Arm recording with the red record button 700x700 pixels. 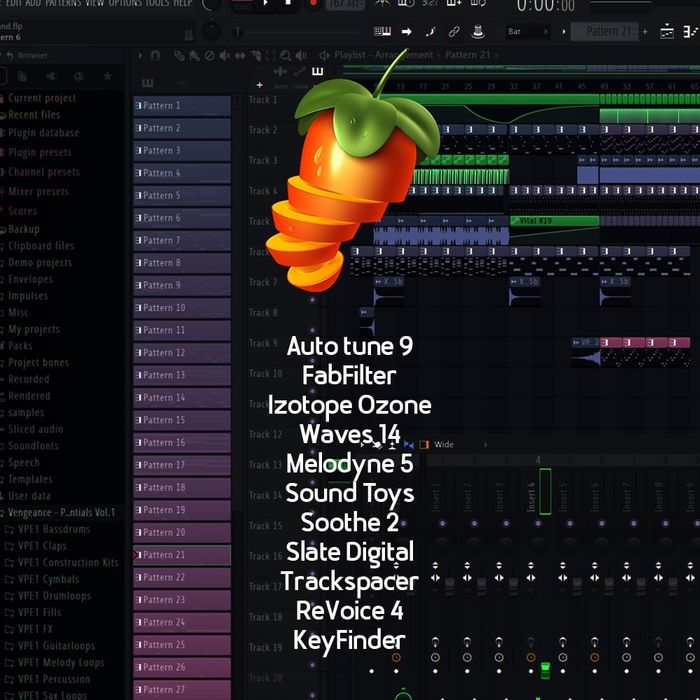(313, 3)
